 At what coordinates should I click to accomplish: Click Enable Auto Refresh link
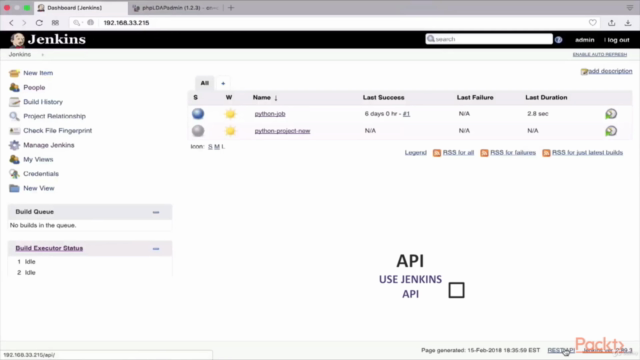pos(600,54)
